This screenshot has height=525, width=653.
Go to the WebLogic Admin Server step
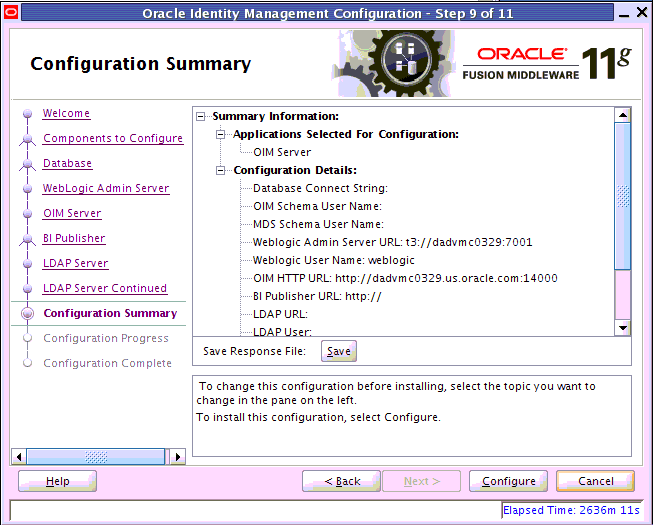[x=105, y=189]
